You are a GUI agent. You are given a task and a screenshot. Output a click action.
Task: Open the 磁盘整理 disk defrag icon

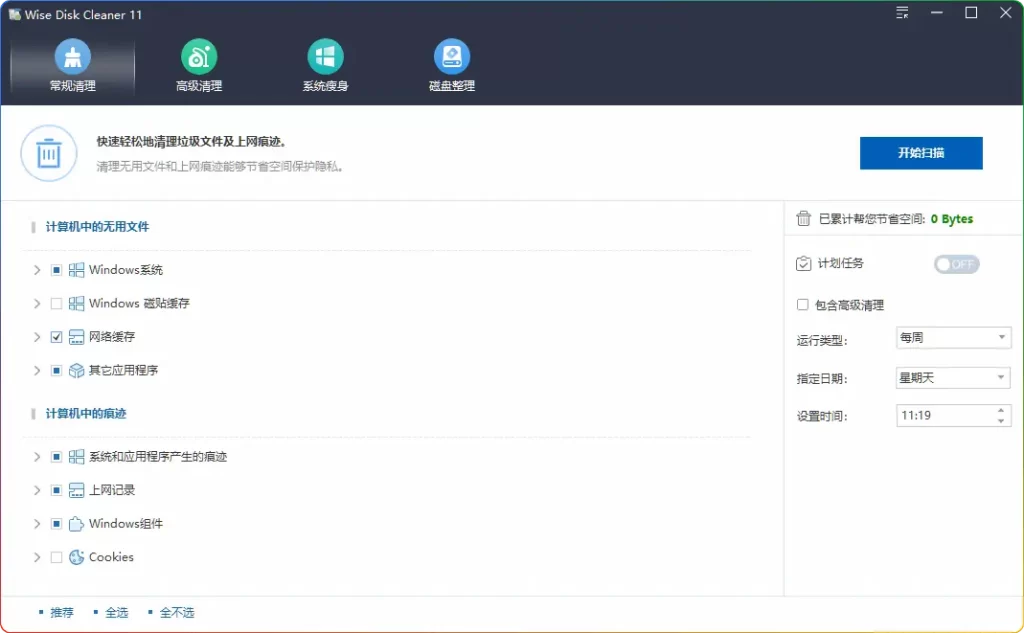click(452, 57)
